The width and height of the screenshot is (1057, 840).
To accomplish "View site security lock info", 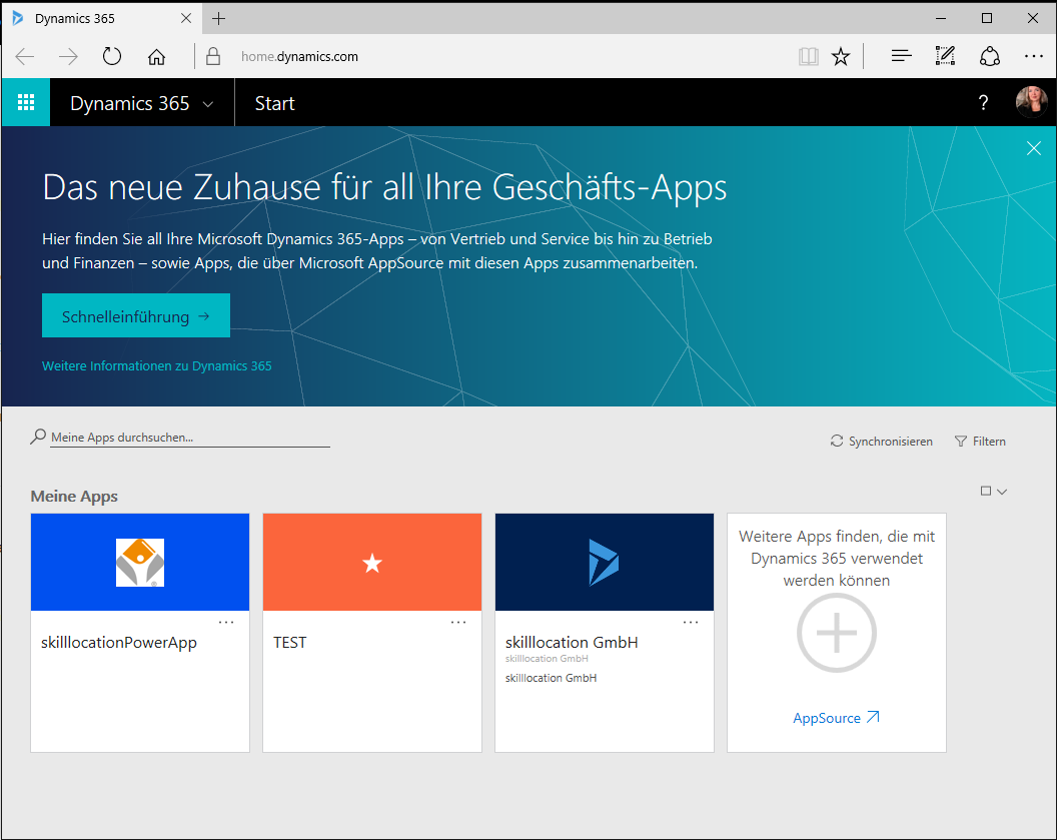I will [213, 56].
